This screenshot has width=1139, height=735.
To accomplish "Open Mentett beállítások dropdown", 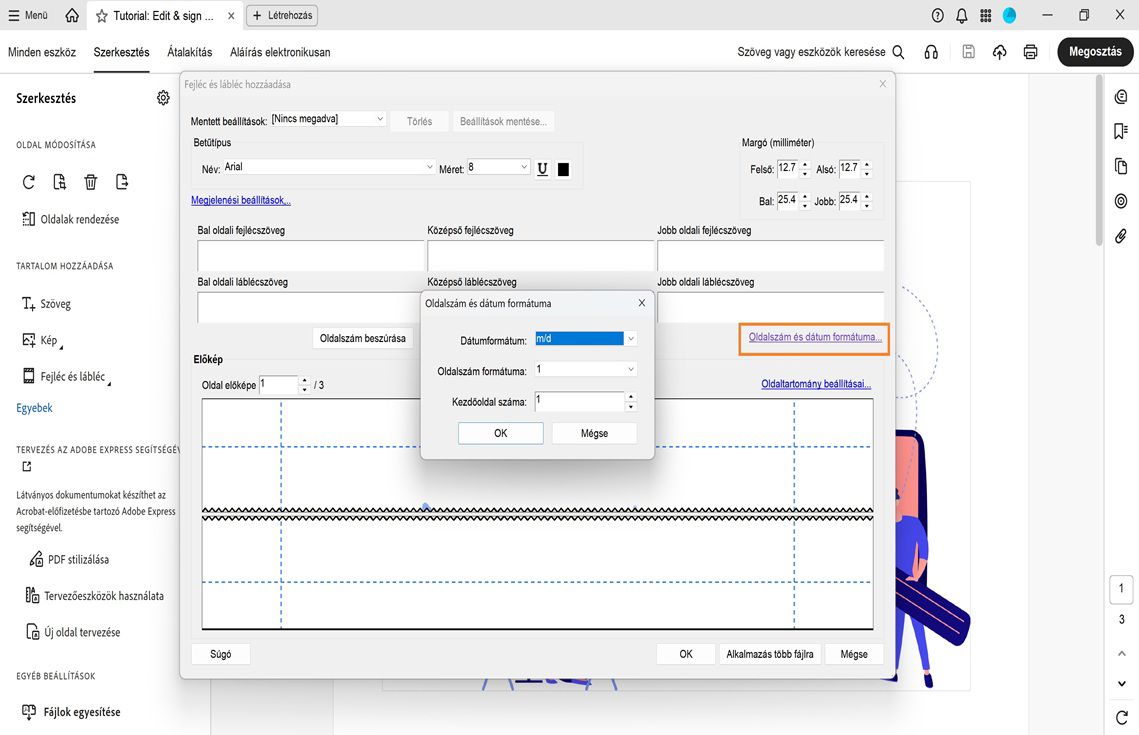I will click(x=328, y=119).
